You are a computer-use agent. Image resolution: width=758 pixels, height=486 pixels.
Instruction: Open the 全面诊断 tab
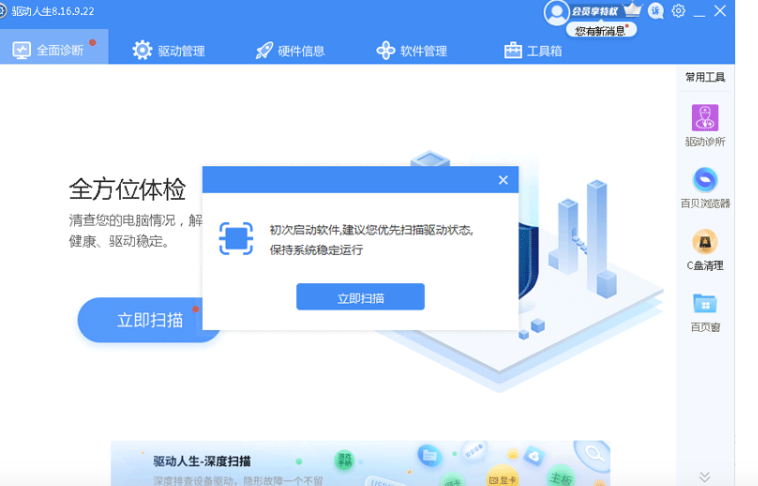click(53, 50)
